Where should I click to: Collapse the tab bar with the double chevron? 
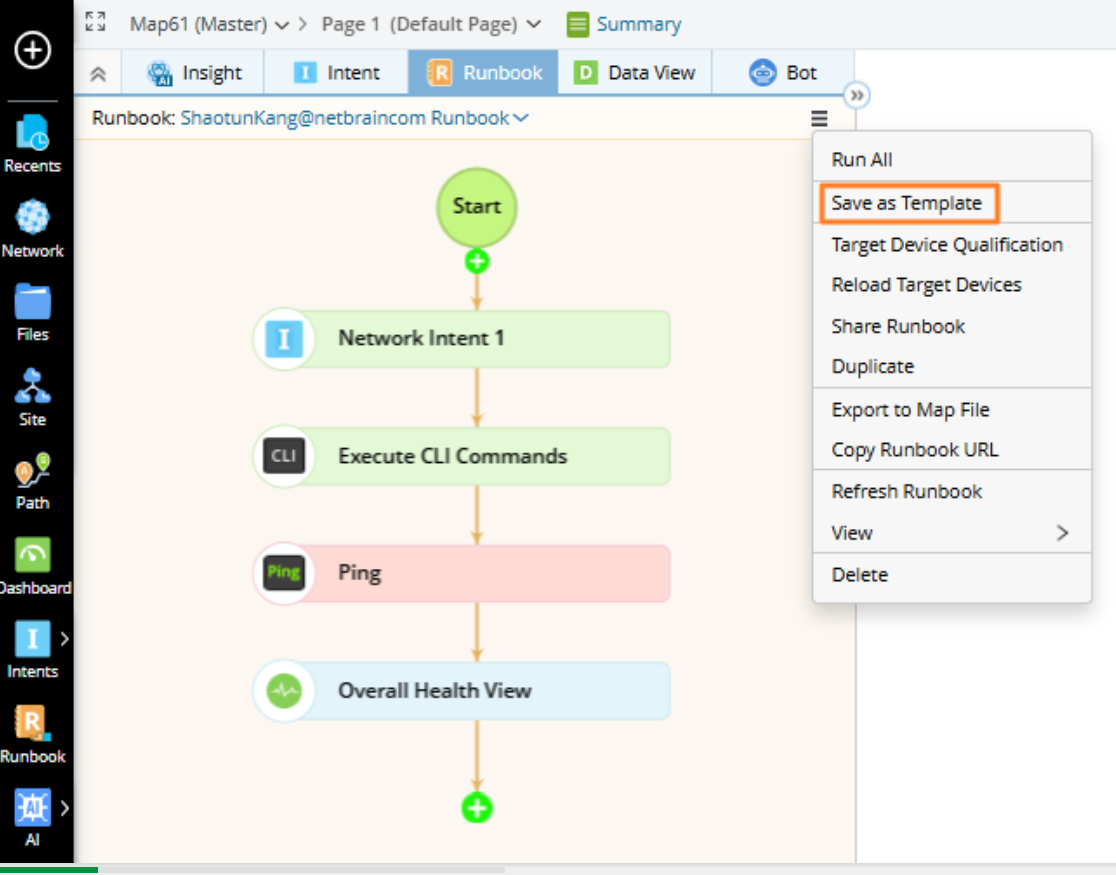(x=97, y=72)
